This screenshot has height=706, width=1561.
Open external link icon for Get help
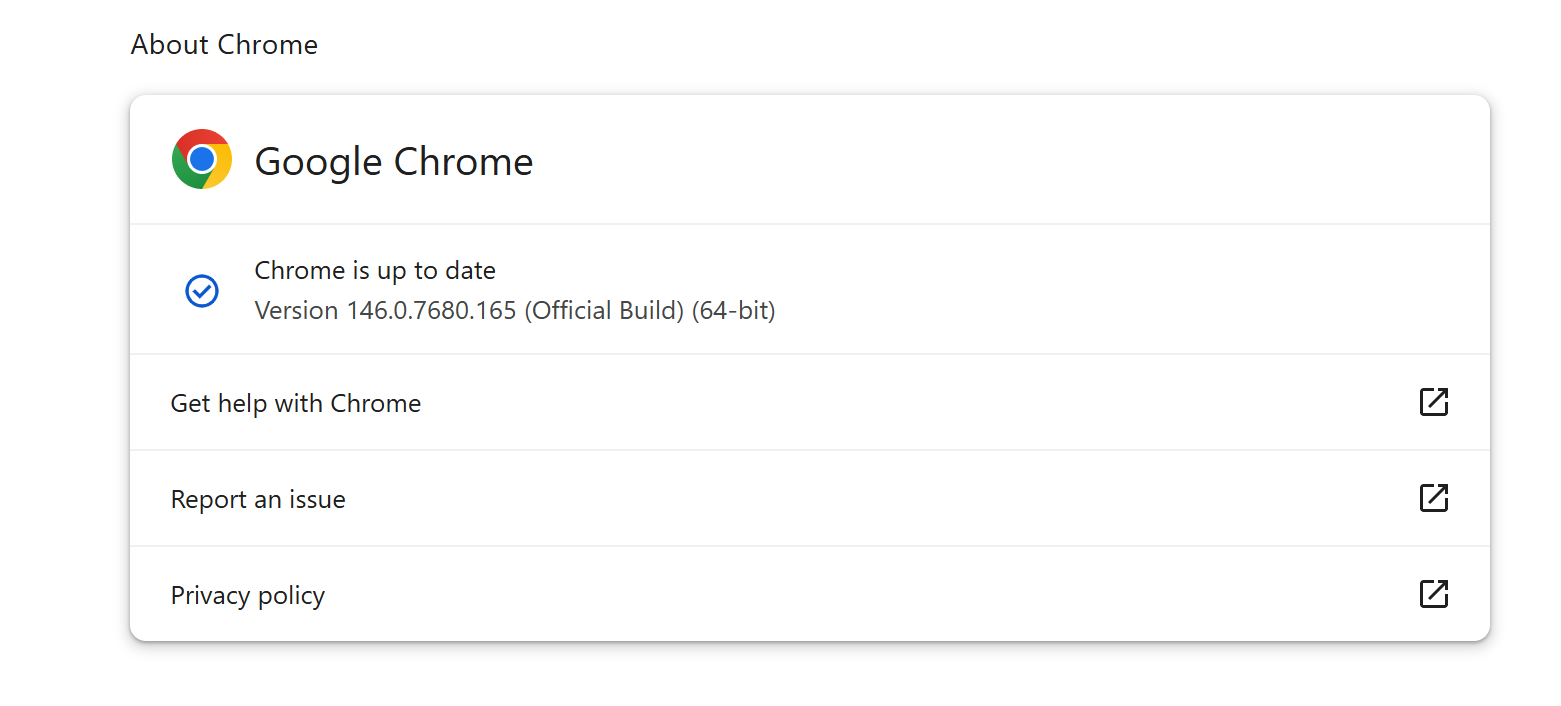pyautogui.click(x=1434, y=402)
